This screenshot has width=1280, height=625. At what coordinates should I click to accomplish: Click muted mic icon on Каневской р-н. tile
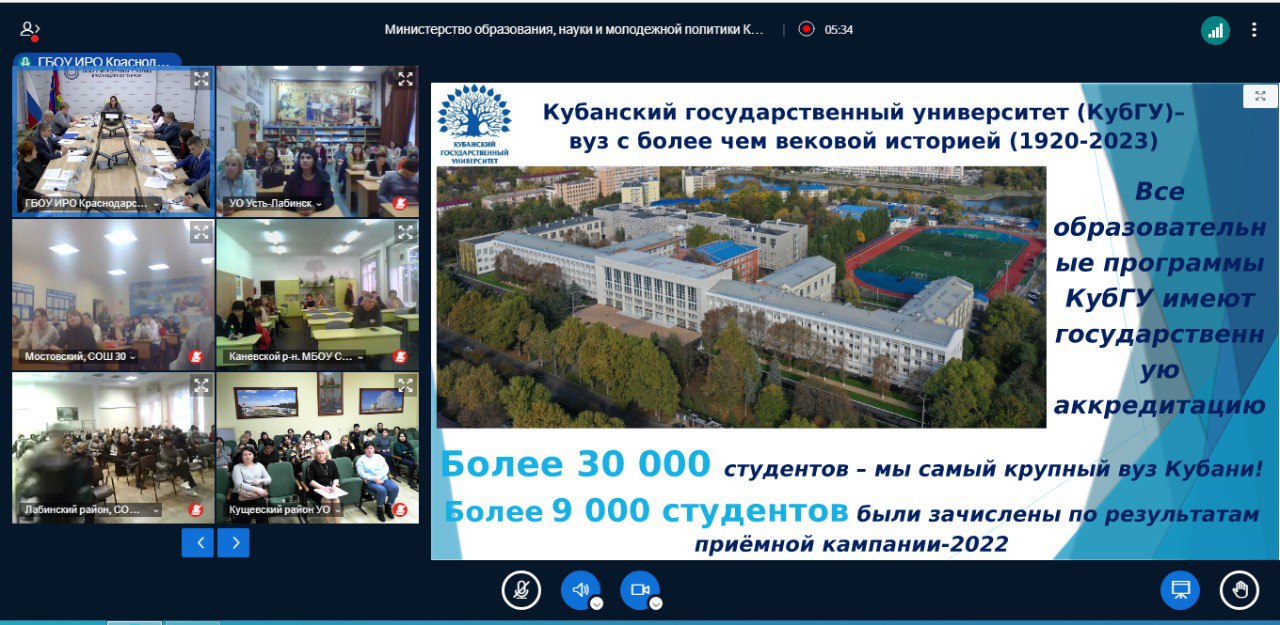pyautogui.click(x=401, y=356)
